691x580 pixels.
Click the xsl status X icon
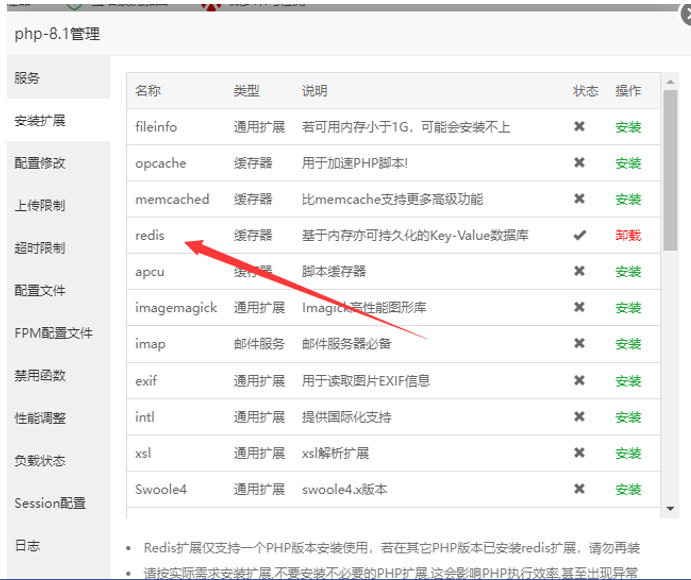579,452
